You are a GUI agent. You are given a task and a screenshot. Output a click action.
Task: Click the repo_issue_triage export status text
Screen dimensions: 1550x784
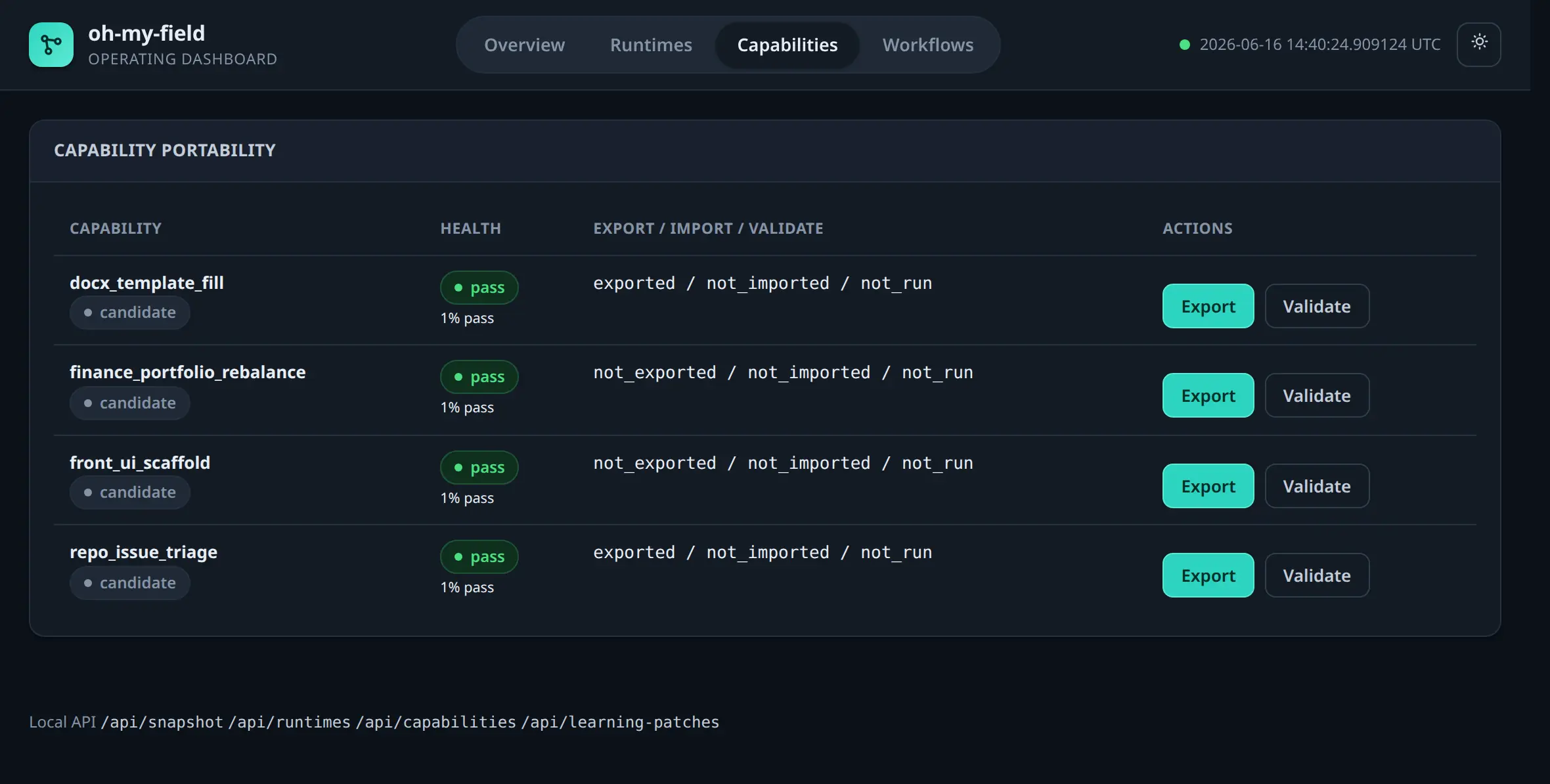763,552
